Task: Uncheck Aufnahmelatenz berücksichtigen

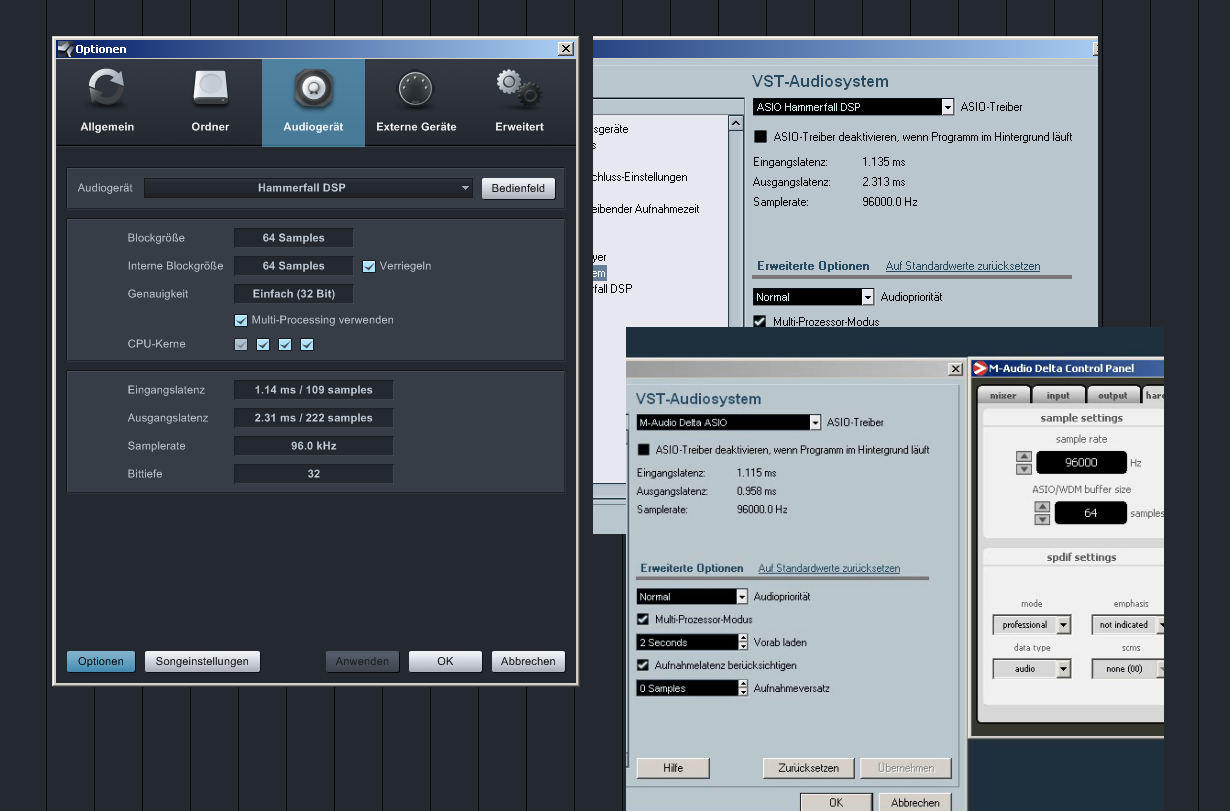Action: tap(643, 665)
